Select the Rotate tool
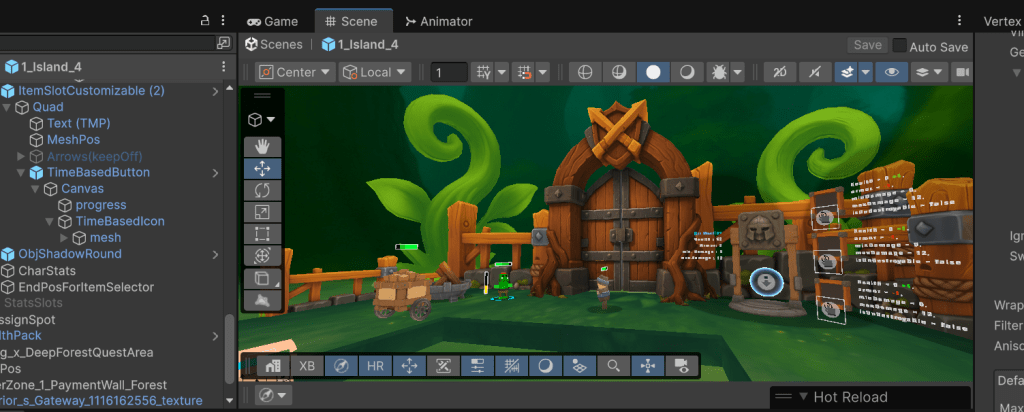Image resolution: width=1024 pixels, height=412 pixels. (x=262, y=190)
